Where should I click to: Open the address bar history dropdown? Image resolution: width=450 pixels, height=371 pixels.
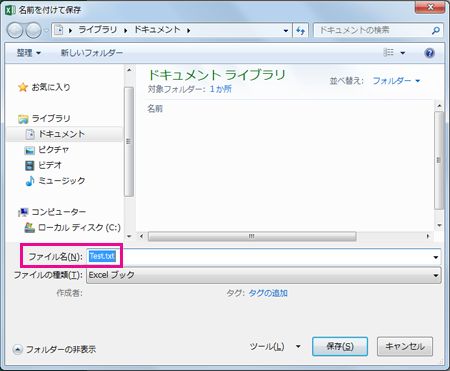(x=286, y=31)
